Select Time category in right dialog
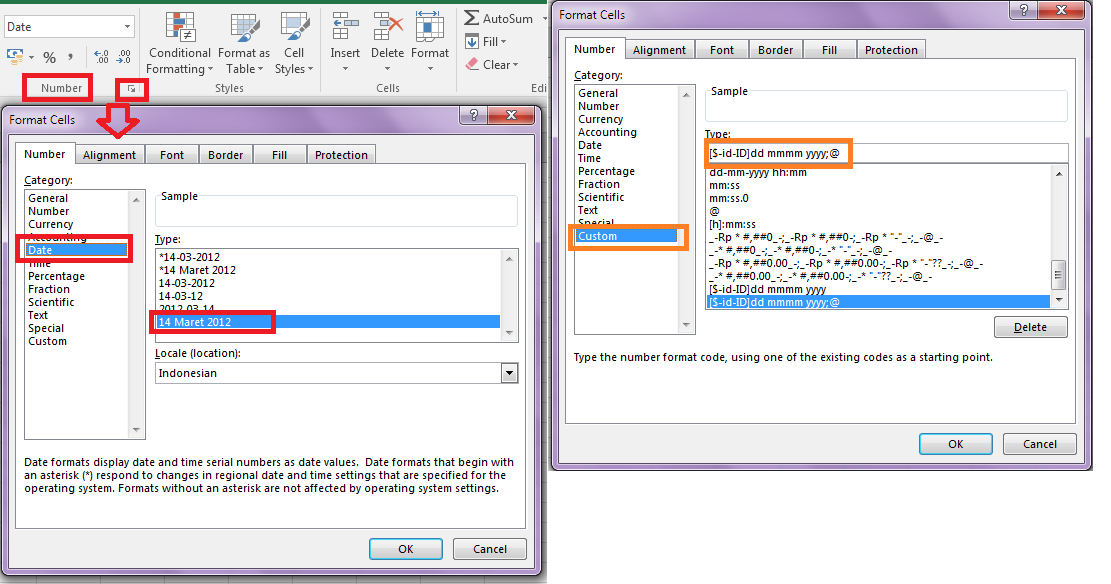Screen dimensions: 1111x584 (x=590, y=158)
